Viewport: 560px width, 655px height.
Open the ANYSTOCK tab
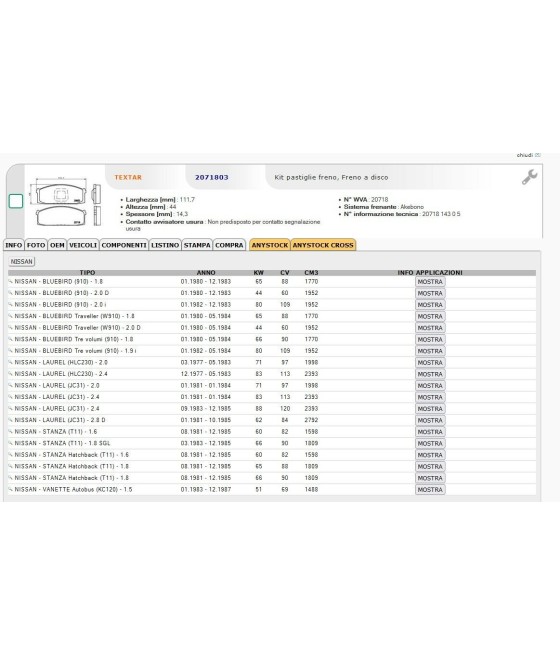270,245
